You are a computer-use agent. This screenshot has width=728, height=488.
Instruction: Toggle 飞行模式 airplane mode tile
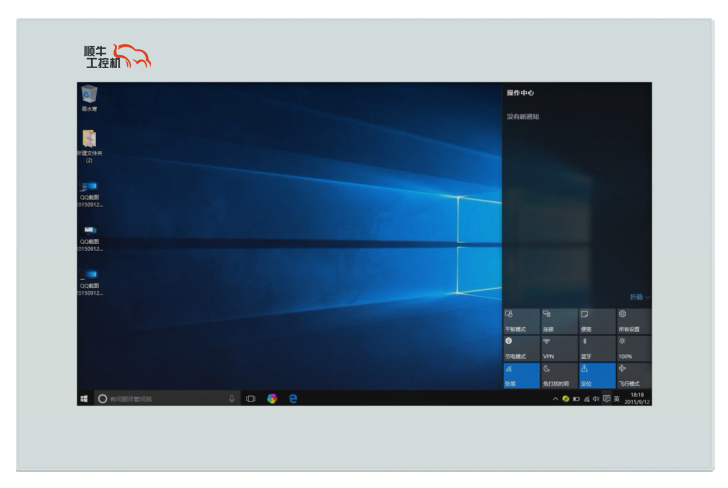[634, 376]
